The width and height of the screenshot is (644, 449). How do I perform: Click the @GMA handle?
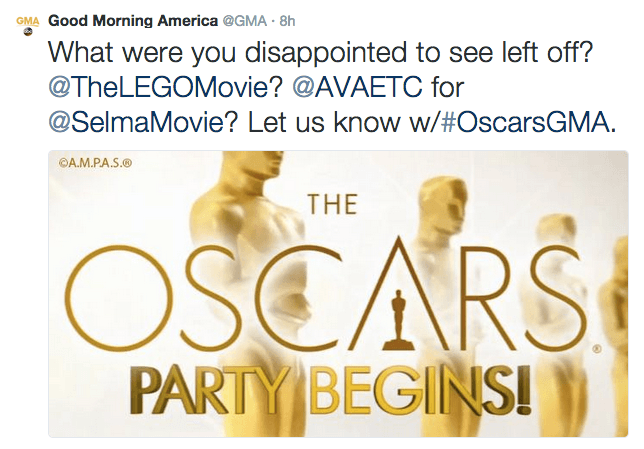click(x=245, y=21)
